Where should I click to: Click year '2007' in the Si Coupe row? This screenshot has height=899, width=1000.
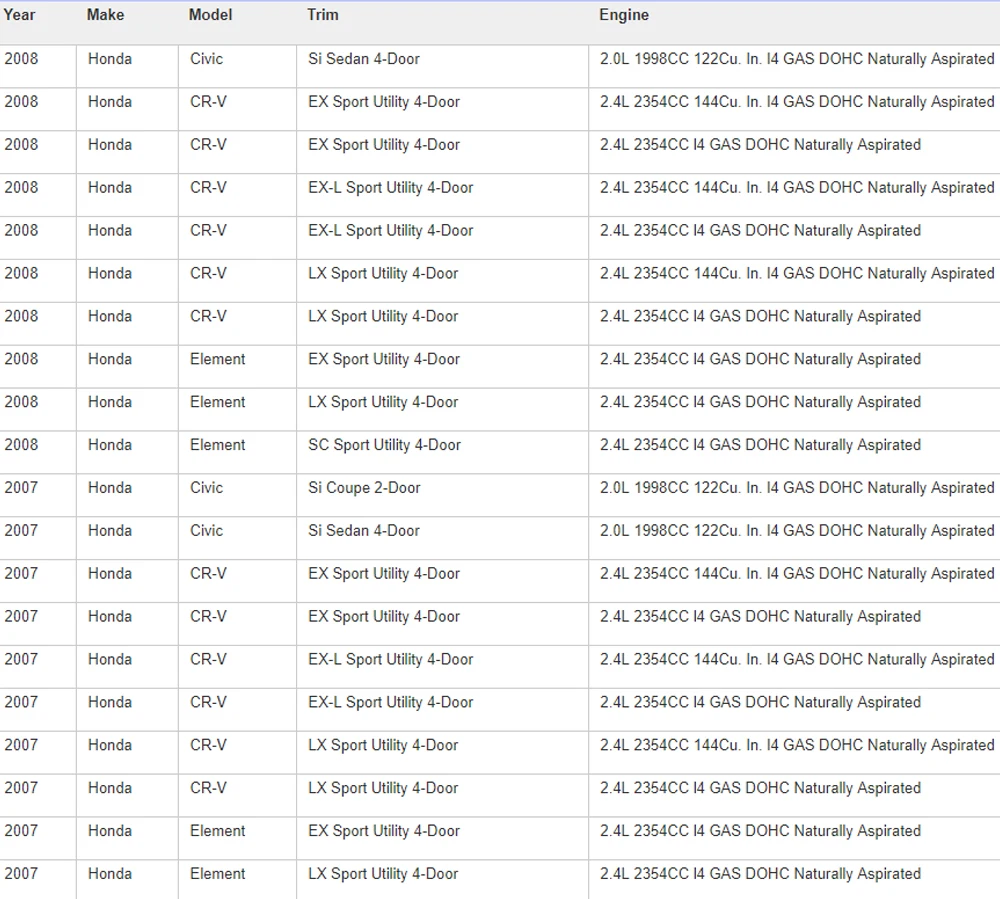click(x=21, y=488)
